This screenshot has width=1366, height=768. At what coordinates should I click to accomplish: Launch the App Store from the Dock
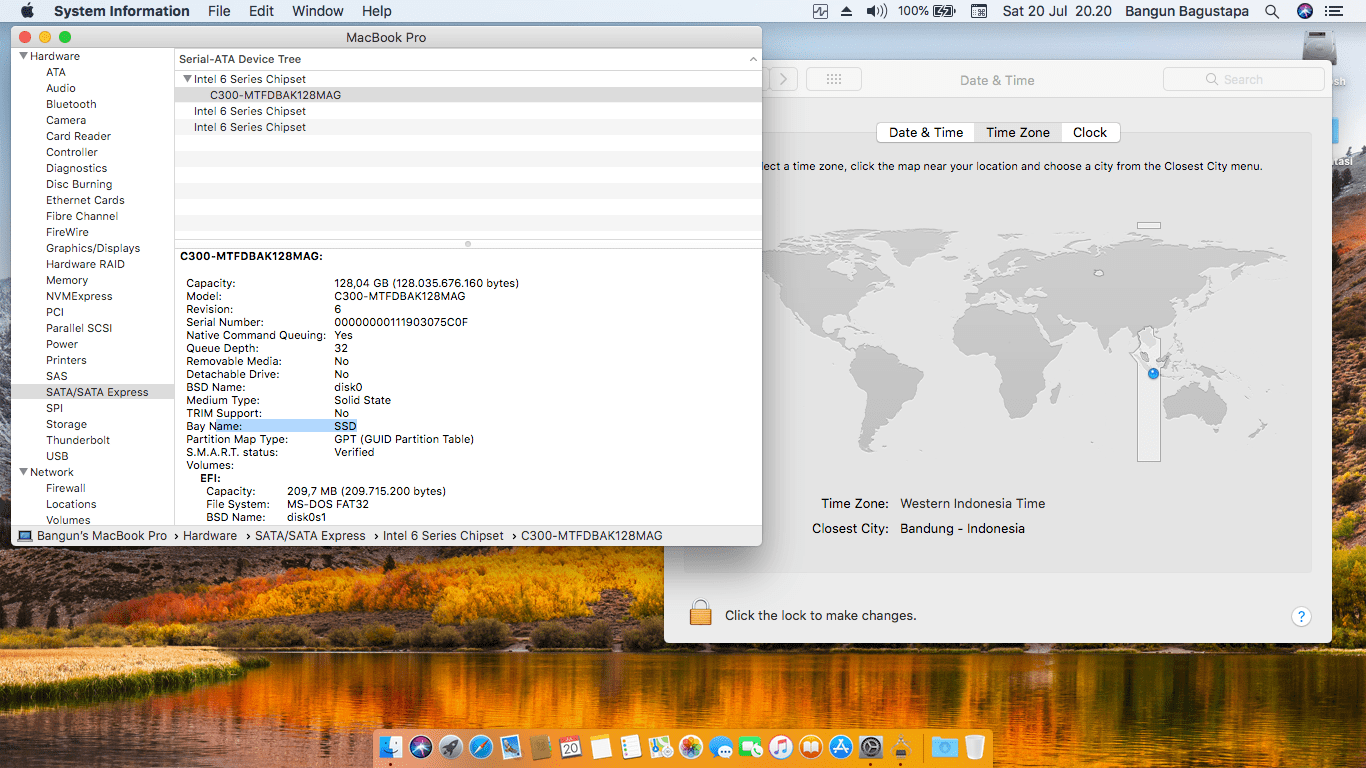[x=841, y=747]
